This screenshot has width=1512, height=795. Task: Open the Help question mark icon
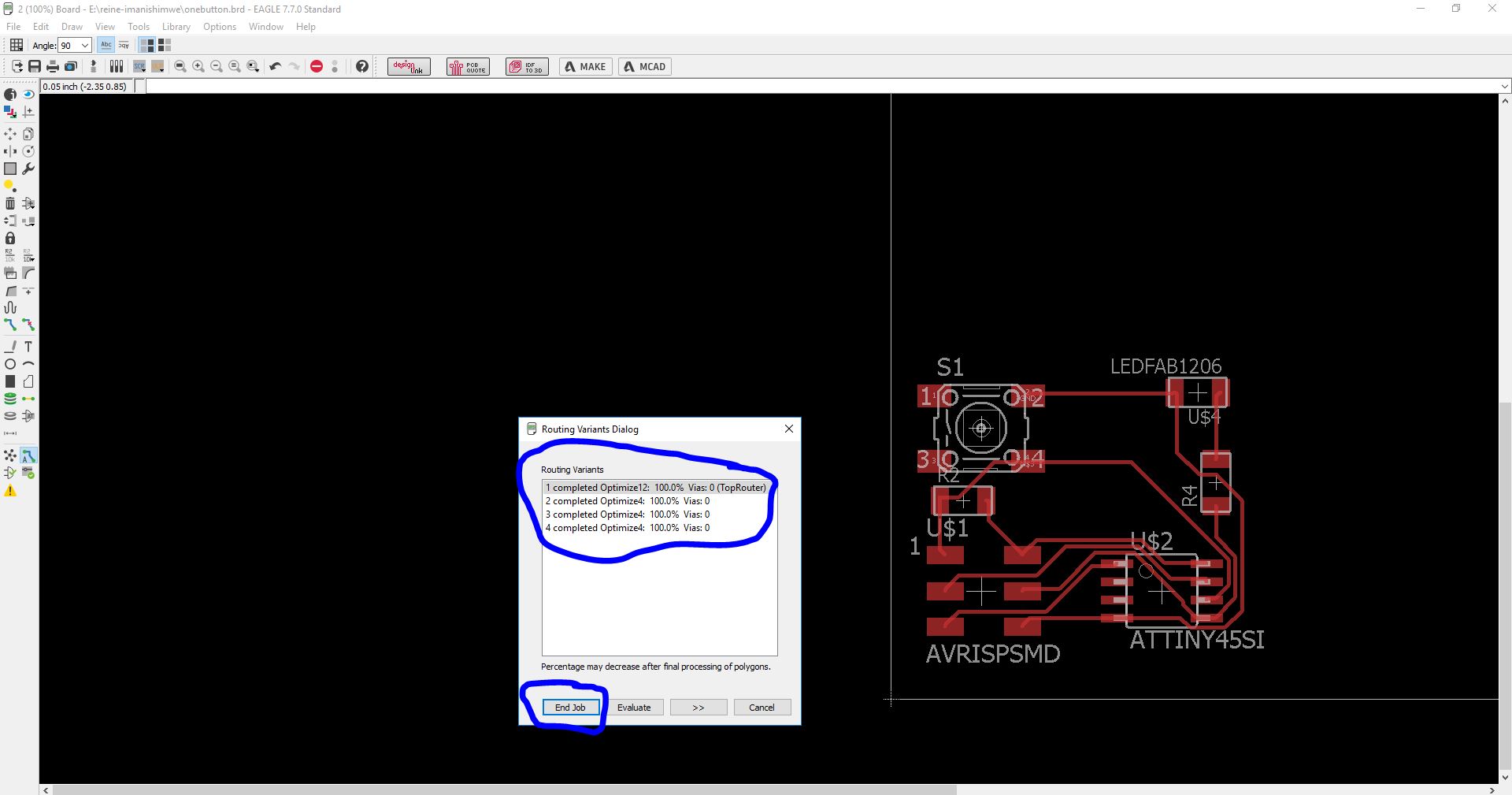pos(362,66)
